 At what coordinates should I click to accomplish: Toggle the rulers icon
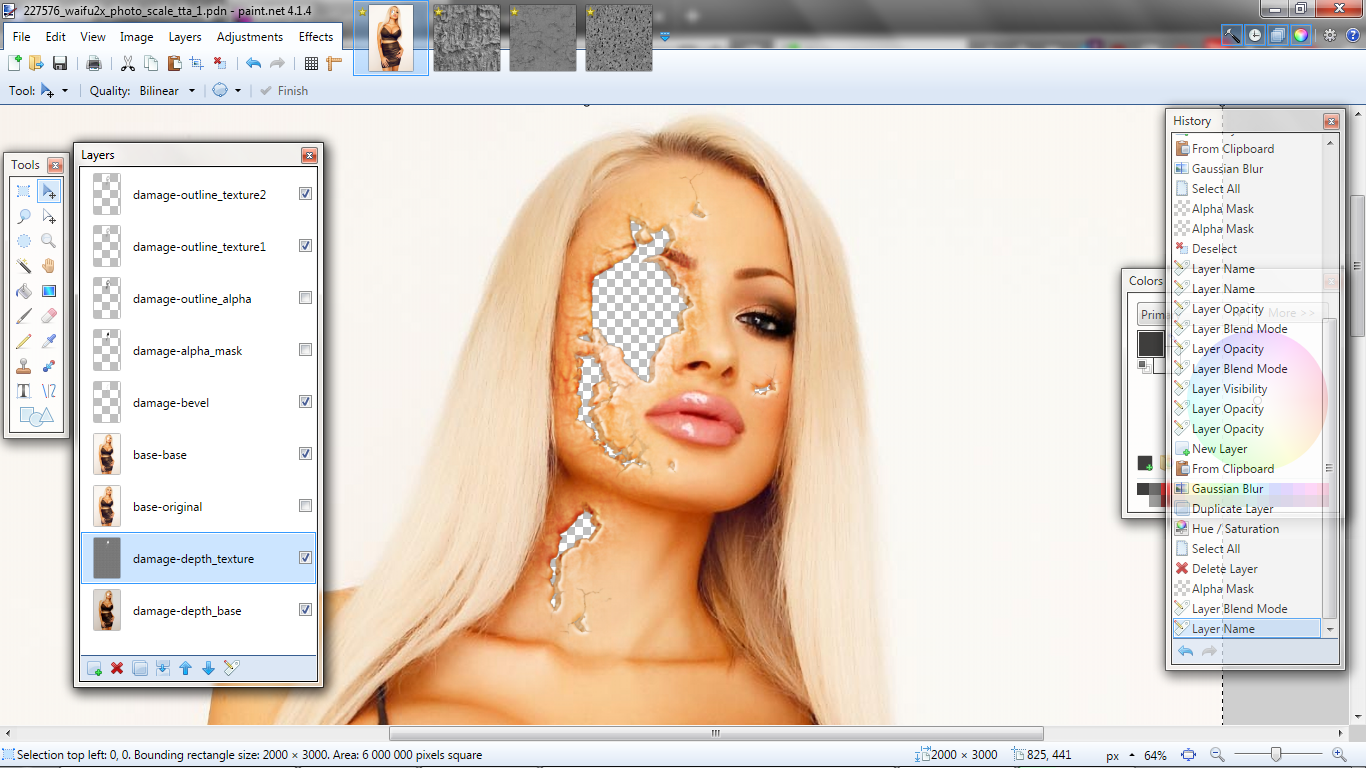pos(334,63)
